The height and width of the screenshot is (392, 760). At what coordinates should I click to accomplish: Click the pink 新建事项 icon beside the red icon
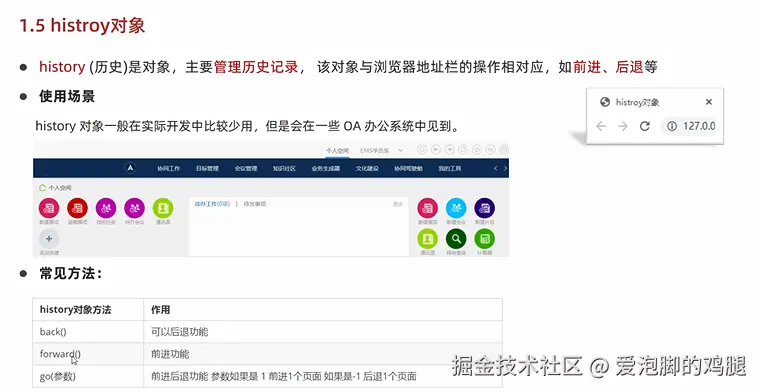click(49, 208)
